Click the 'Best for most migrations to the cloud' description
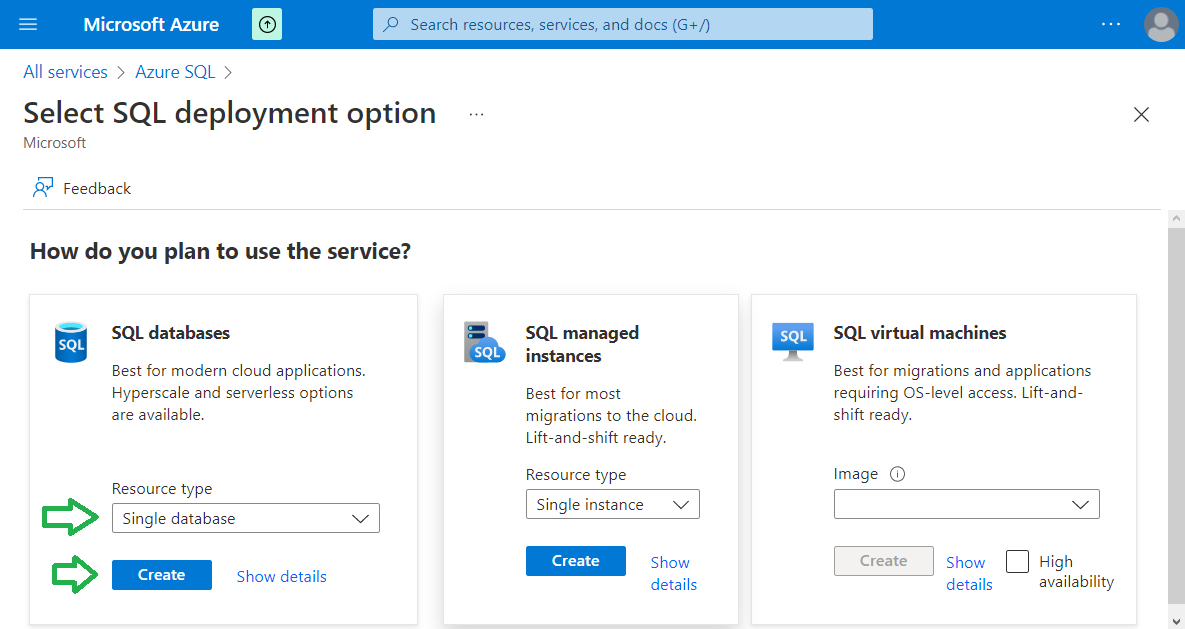1185x629 pixels. tap(611, 415)
